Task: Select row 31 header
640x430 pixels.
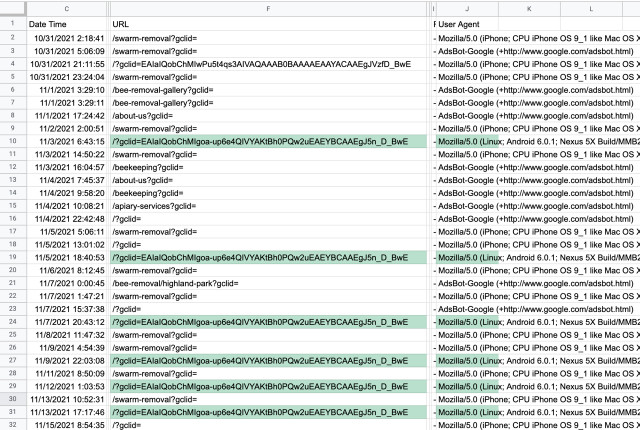Action: tap(12, 412)
